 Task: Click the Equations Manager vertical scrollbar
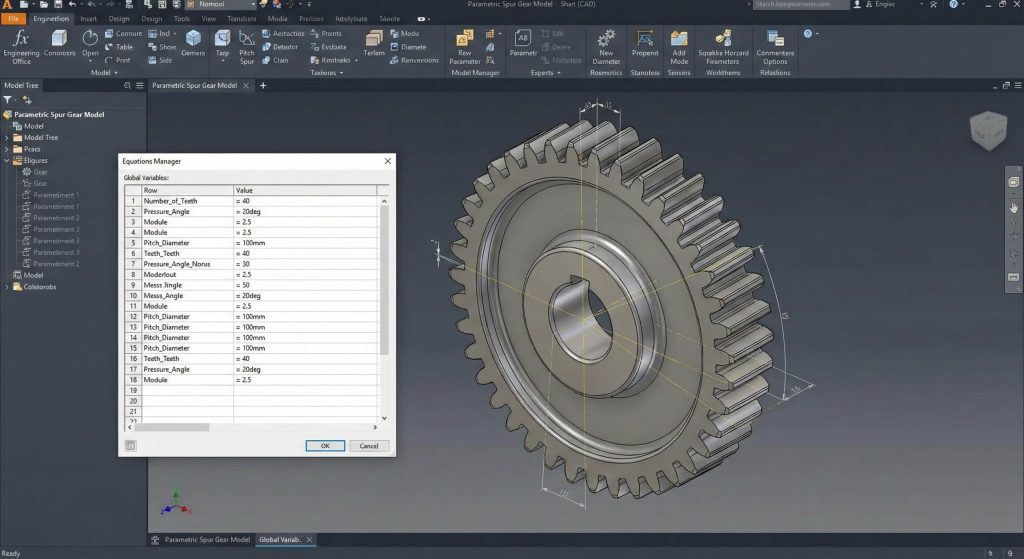tap(384, 280)
